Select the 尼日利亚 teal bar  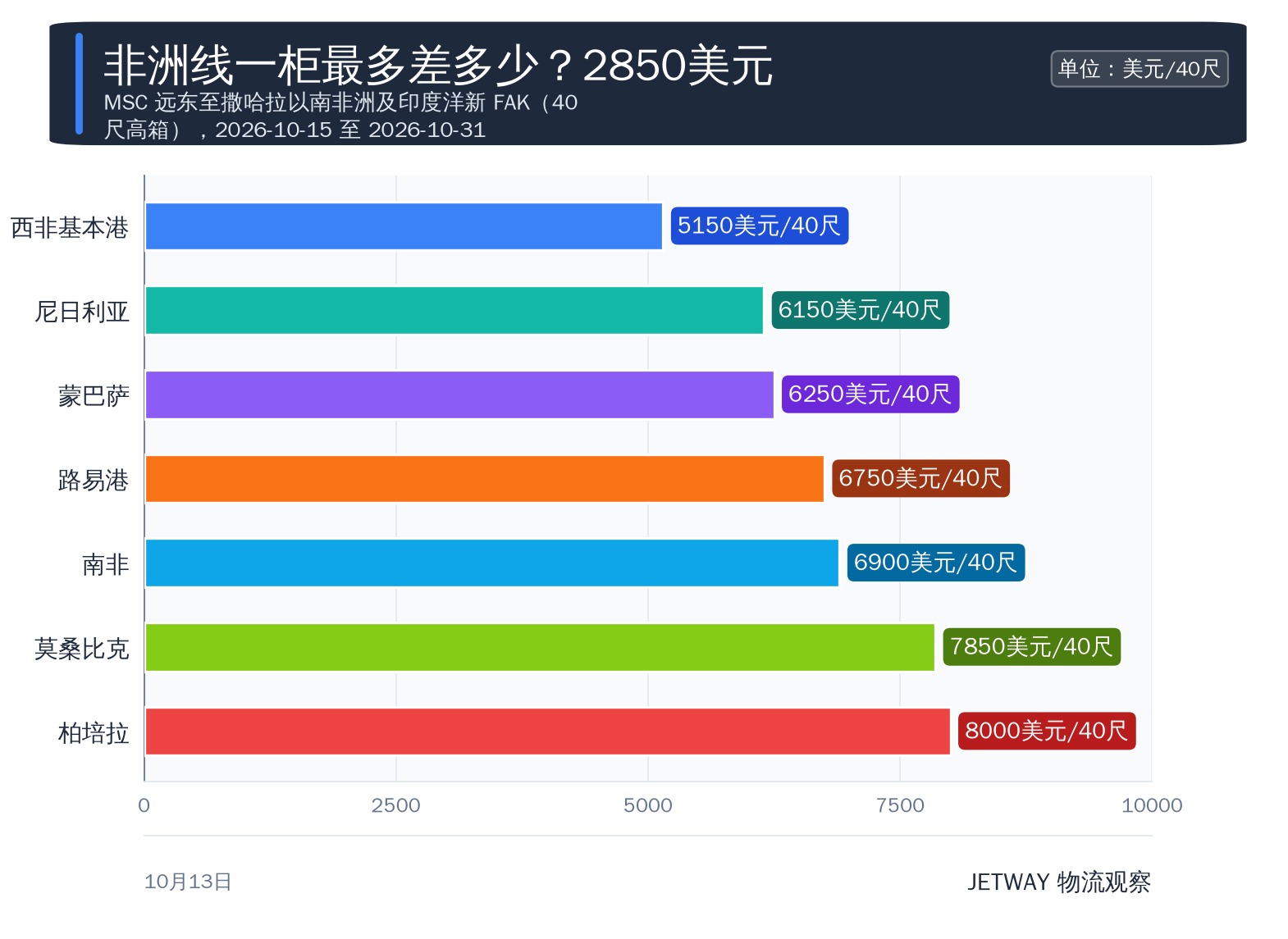click(454, 311)
